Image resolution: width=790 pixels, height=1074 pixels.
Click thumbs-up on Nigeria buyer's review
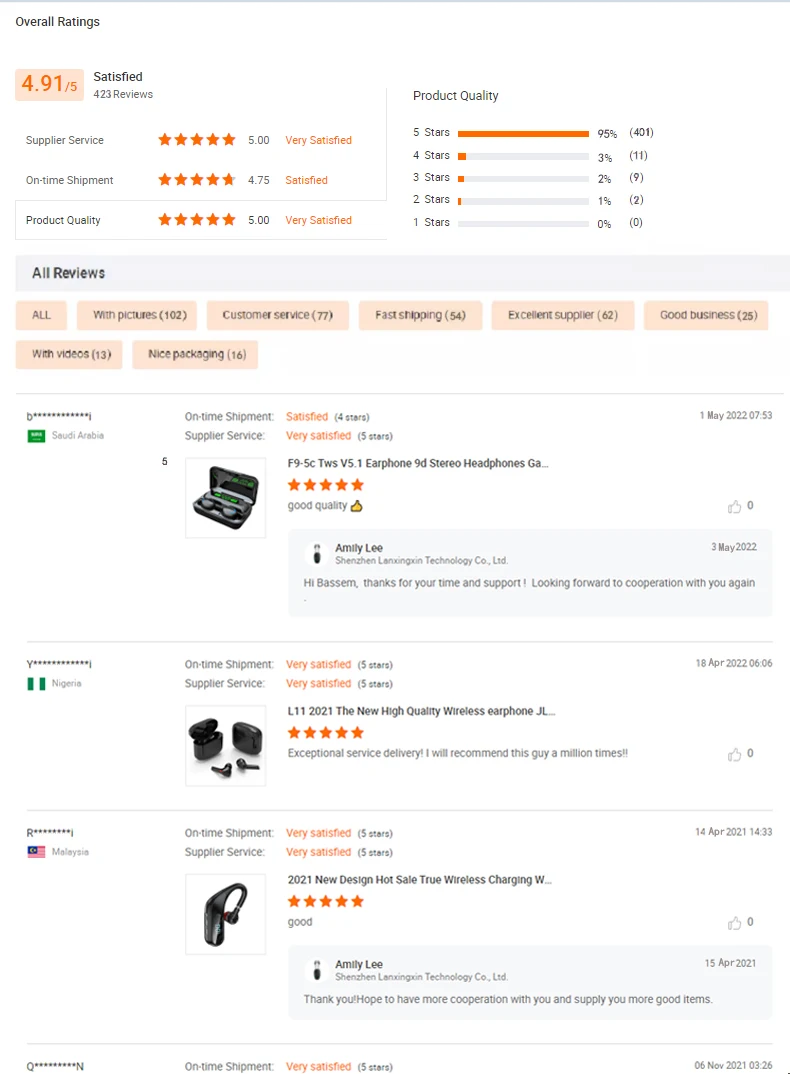coord(735,755)
